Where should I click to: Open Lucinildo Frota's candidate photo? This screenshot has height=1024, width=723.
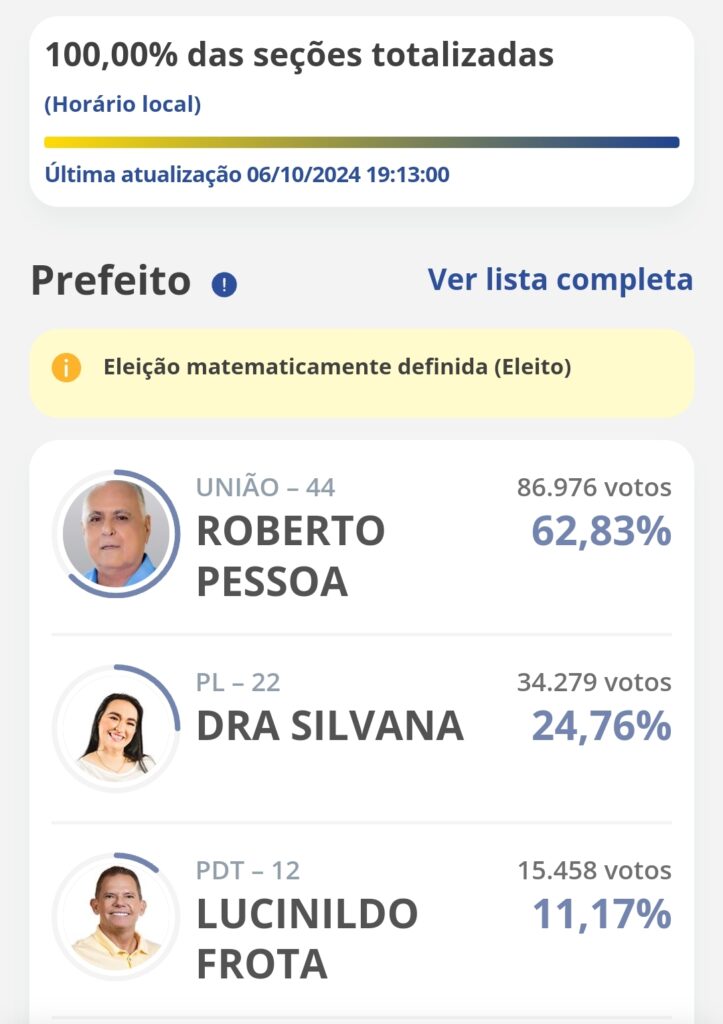point(115,917)
